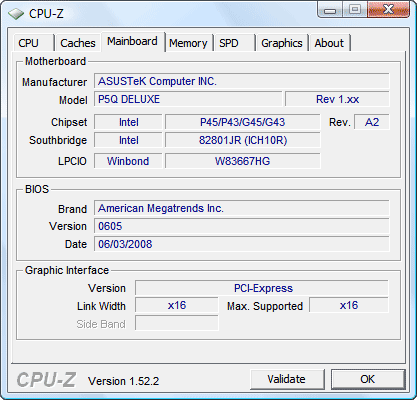Minimize the CPU-Z window
417x400 pixels.
pyautogui.click(x=330, y=10)
